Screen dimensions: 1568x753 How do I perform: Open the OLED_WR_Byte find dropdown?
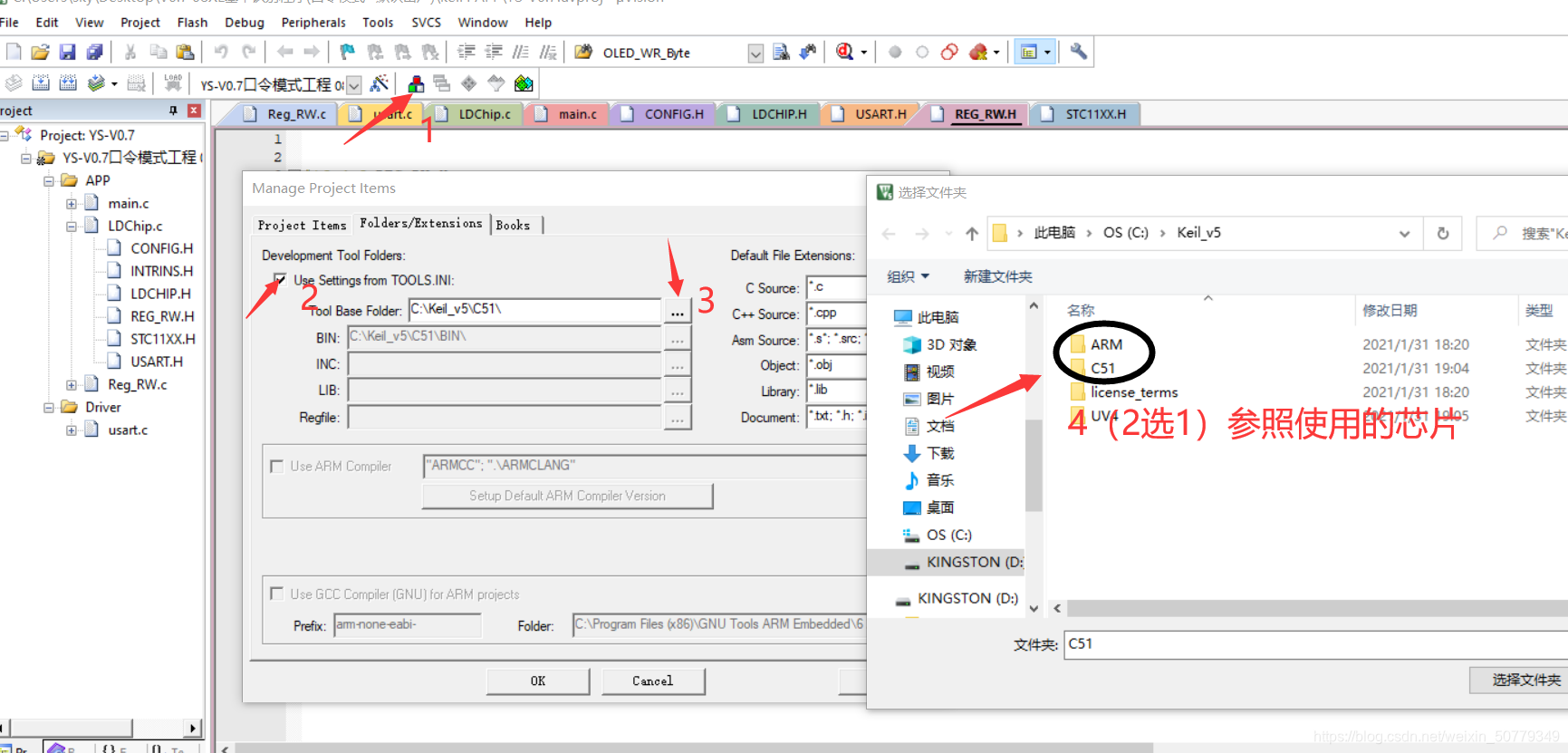tap(755, 53)
